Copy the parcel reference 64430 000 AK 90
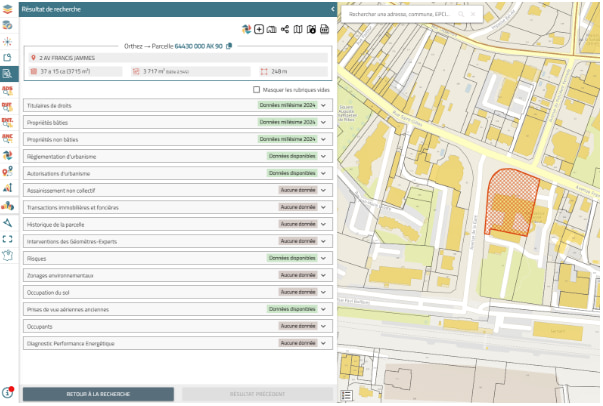 pyautogui.click(x=229, y=46)
